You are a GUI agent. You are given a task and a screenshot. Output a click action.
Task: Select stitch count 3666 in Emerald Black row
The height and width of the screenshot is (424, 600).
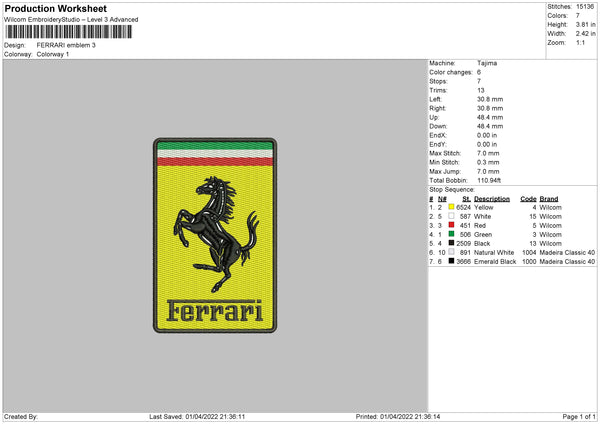tap(463, 262)
